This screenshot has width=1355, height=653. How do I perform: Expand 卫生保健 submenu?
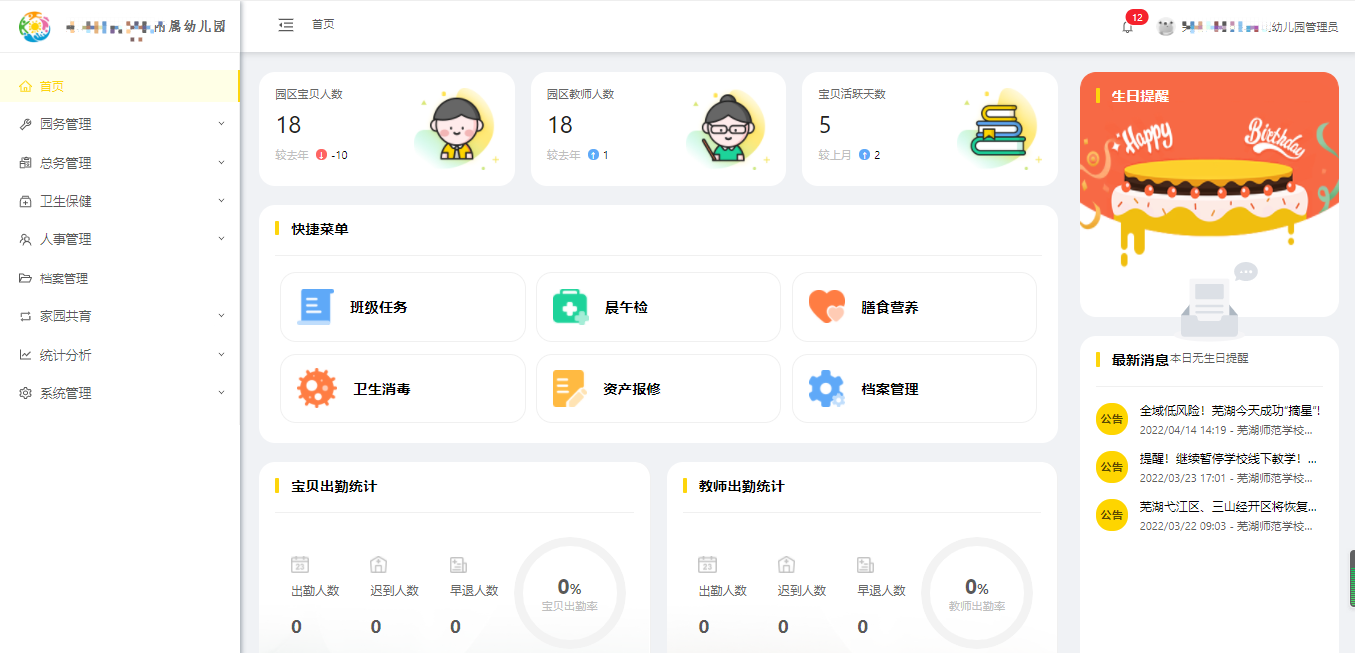pyautogui.click(x=120, y=201)
